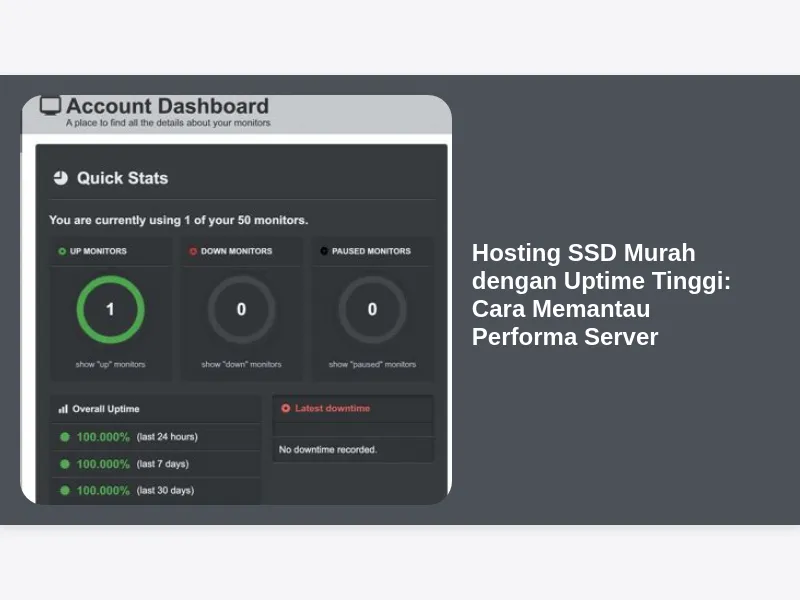
Task: Click the green dot for last 30 days
Action: (65, 490)
